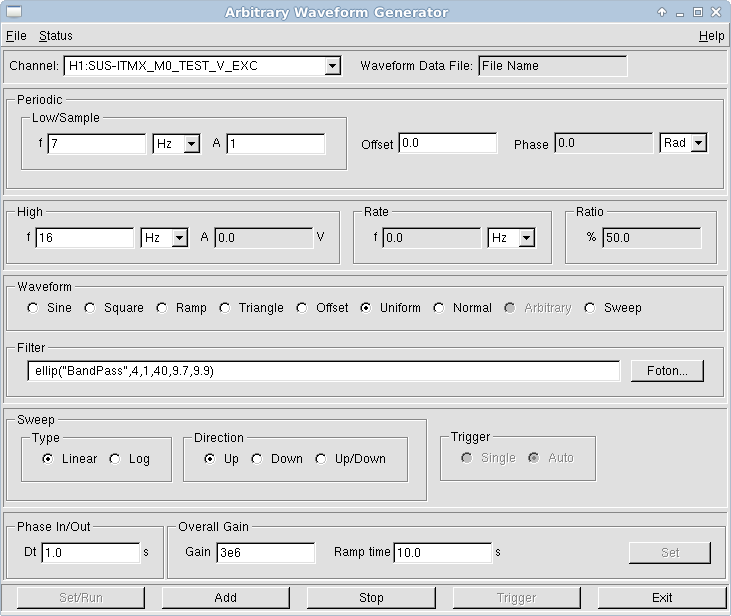
Task: Click the Set/Run button
Action: pyautogui.click(x=81, y=598)
